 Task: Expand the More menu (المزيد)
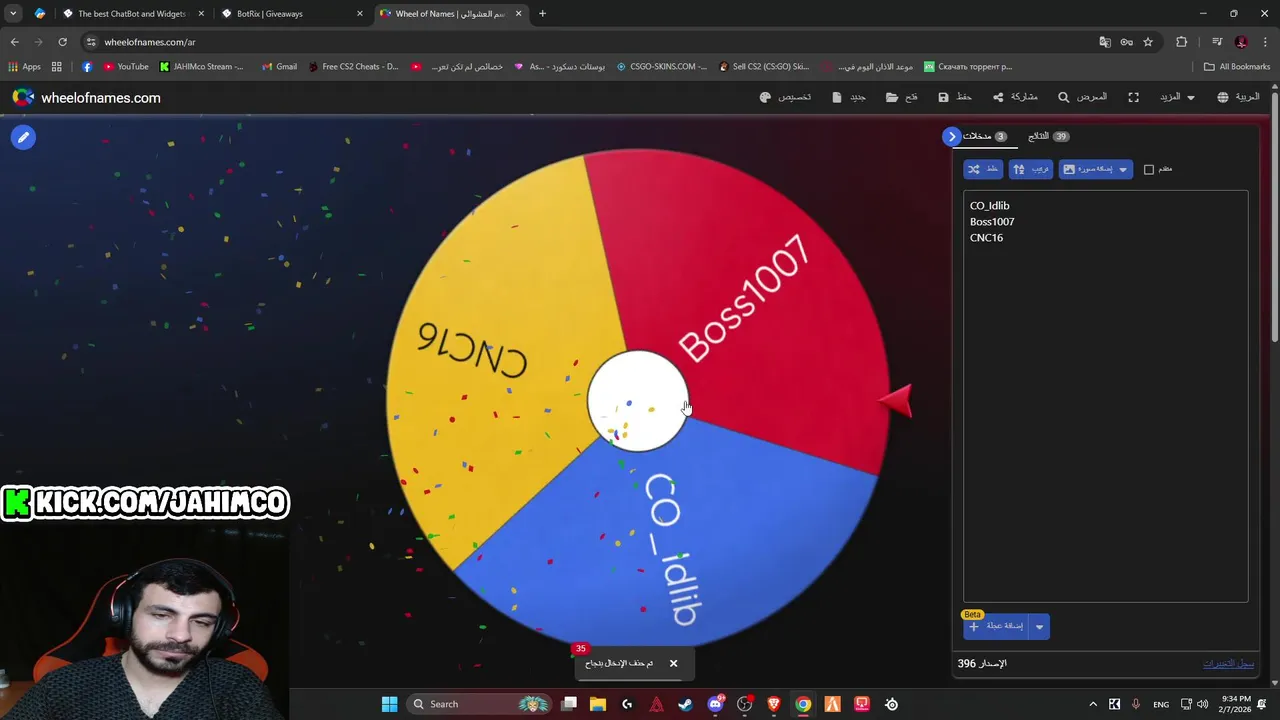click(1177, 97)
